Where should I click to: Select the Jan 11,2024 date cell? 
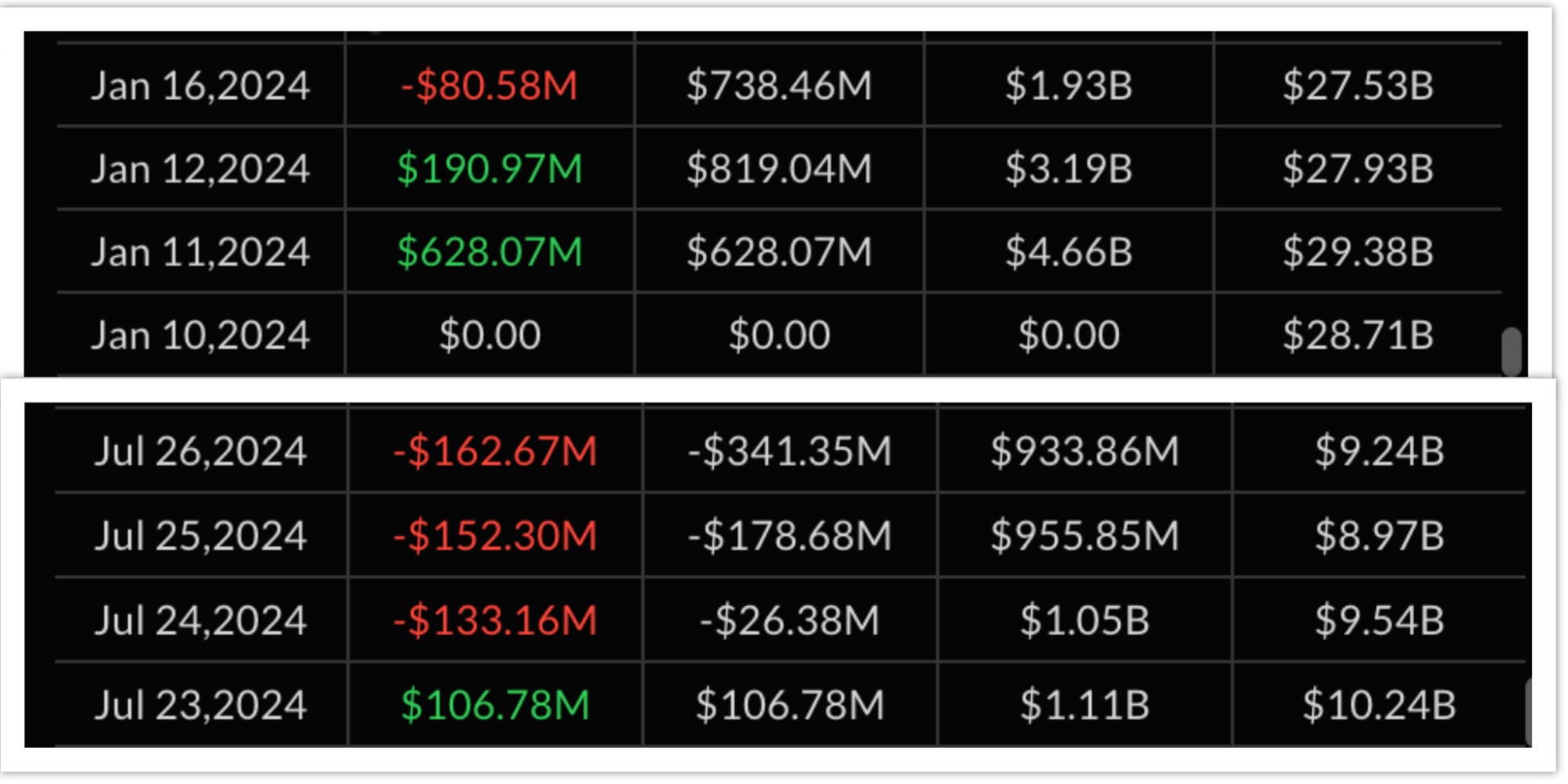[200, 252]
